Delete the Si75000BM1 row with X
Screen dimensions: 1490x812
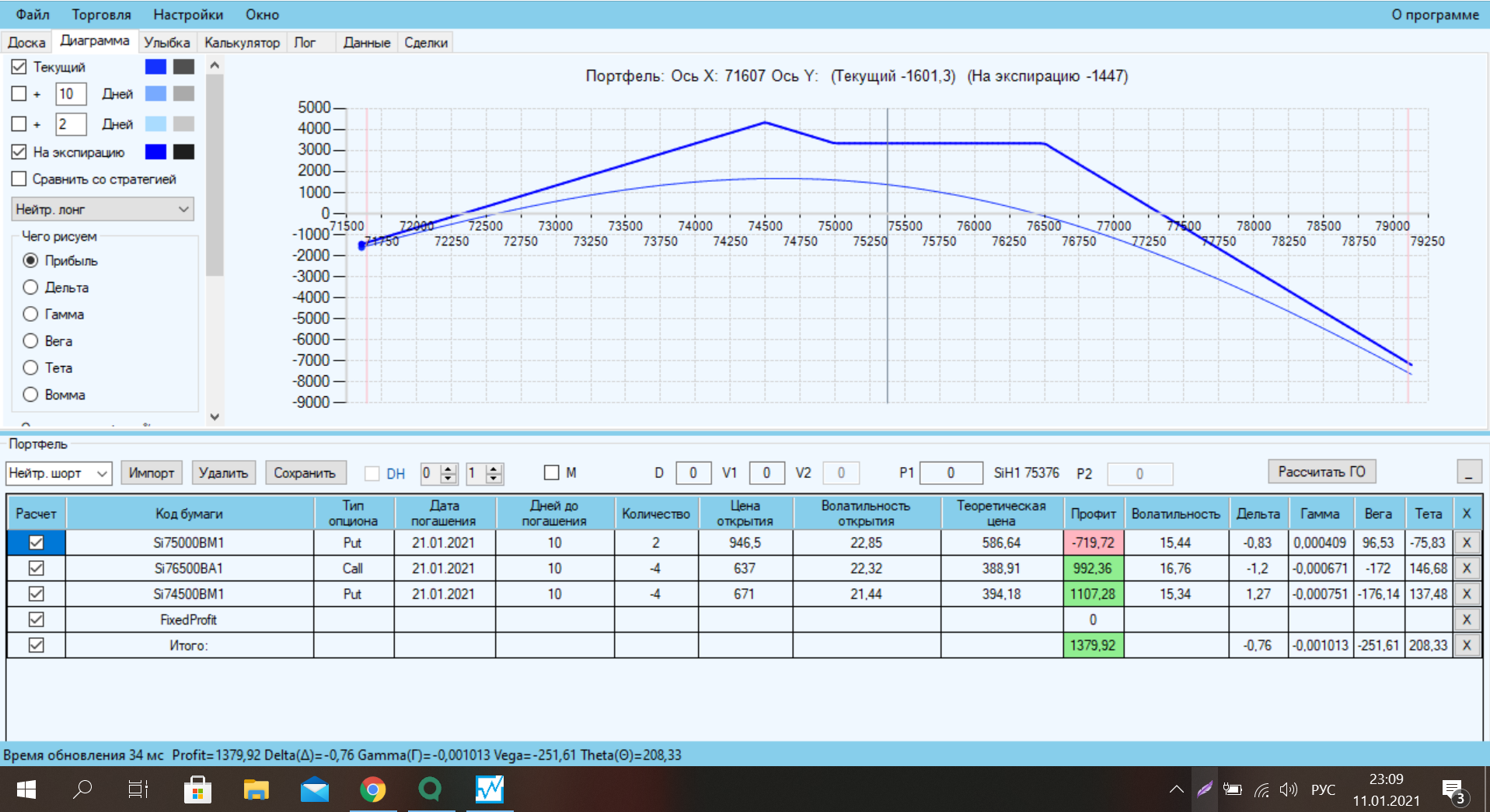pos(1467,543)
